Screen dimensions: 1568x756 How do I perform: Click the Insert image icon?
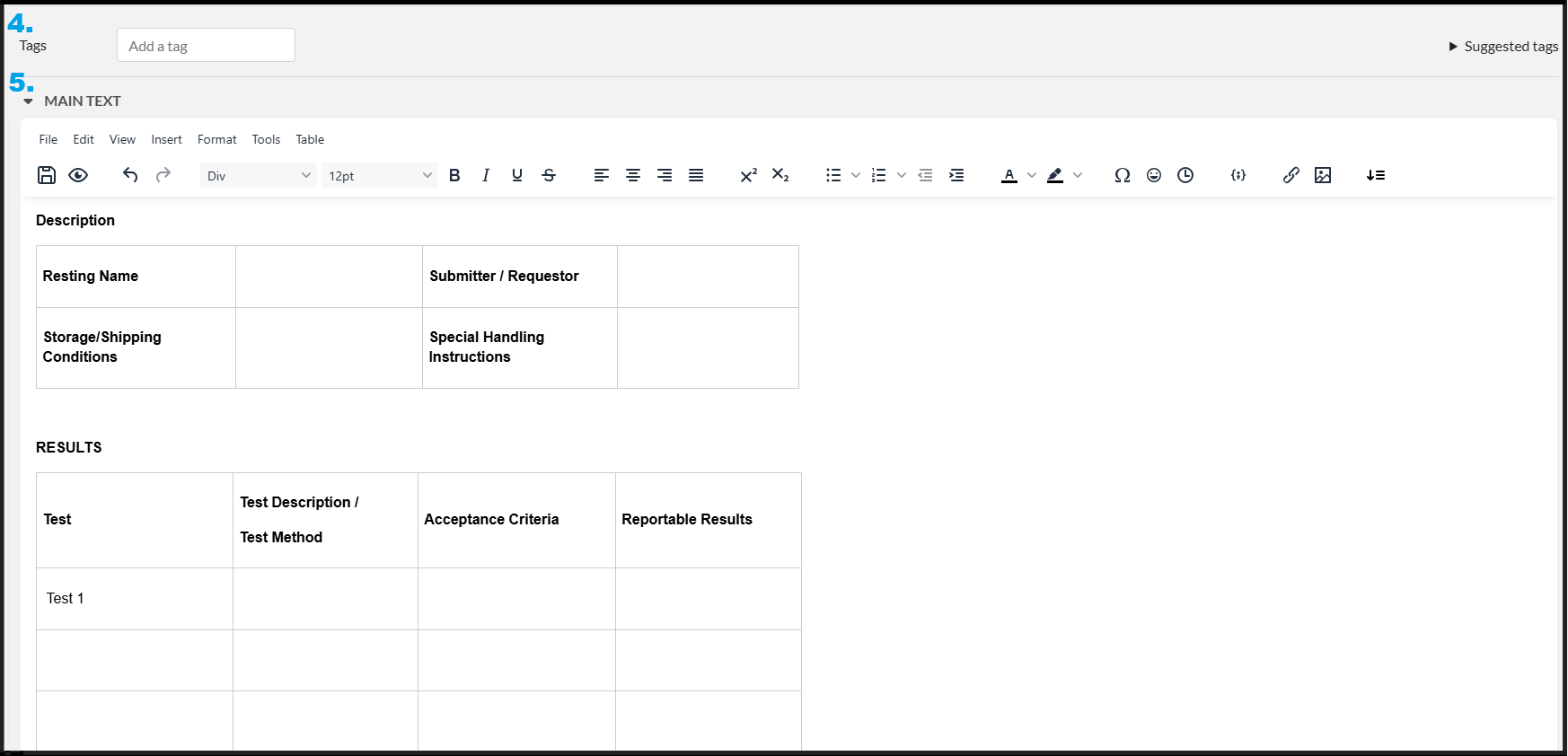point(1323,175)
